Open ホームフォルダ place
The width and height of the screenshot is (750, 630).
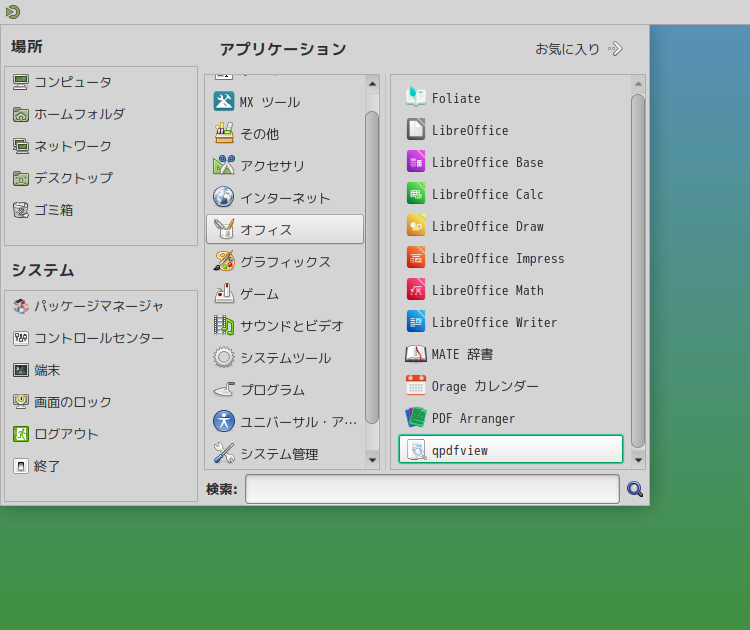pyautogui.click(x=69, y=114)
